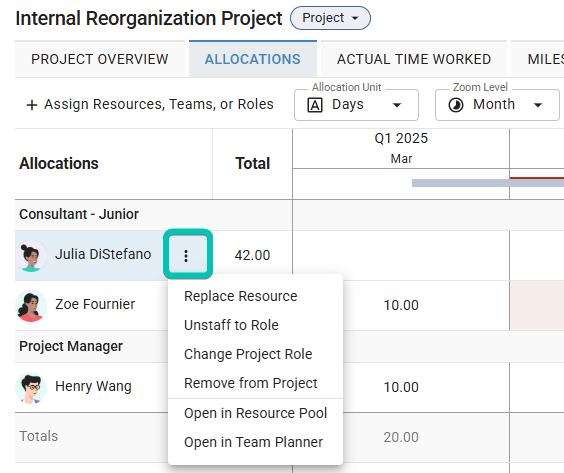Open the Project type dropdown chip
564x473 pixels.
pyautogui.click(x=330, y=18)
